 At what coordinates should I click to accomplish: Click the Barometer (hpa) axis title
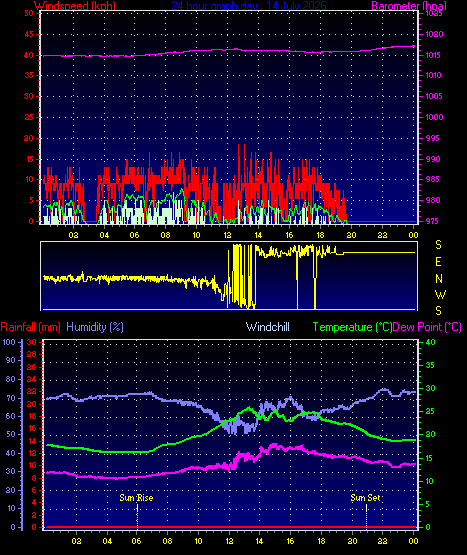pyautogui.click(x=409, y=5)
